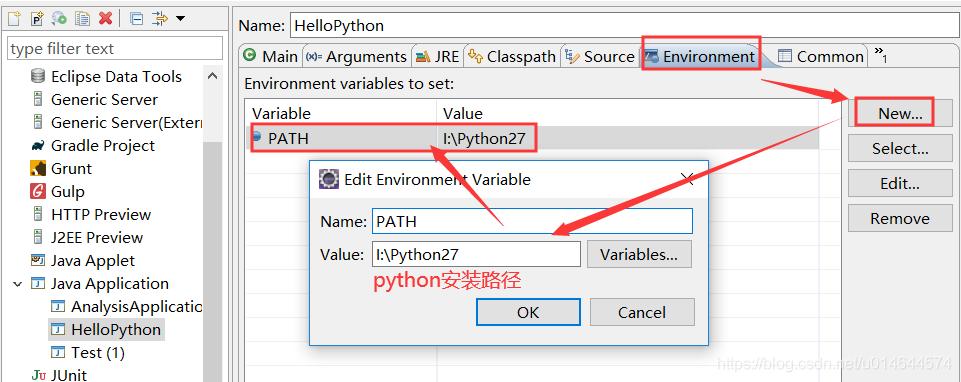The height and width of the screenshot is (382, 961).
Task: Select the Gradle Project elephant icon
Action: (38, 145)
